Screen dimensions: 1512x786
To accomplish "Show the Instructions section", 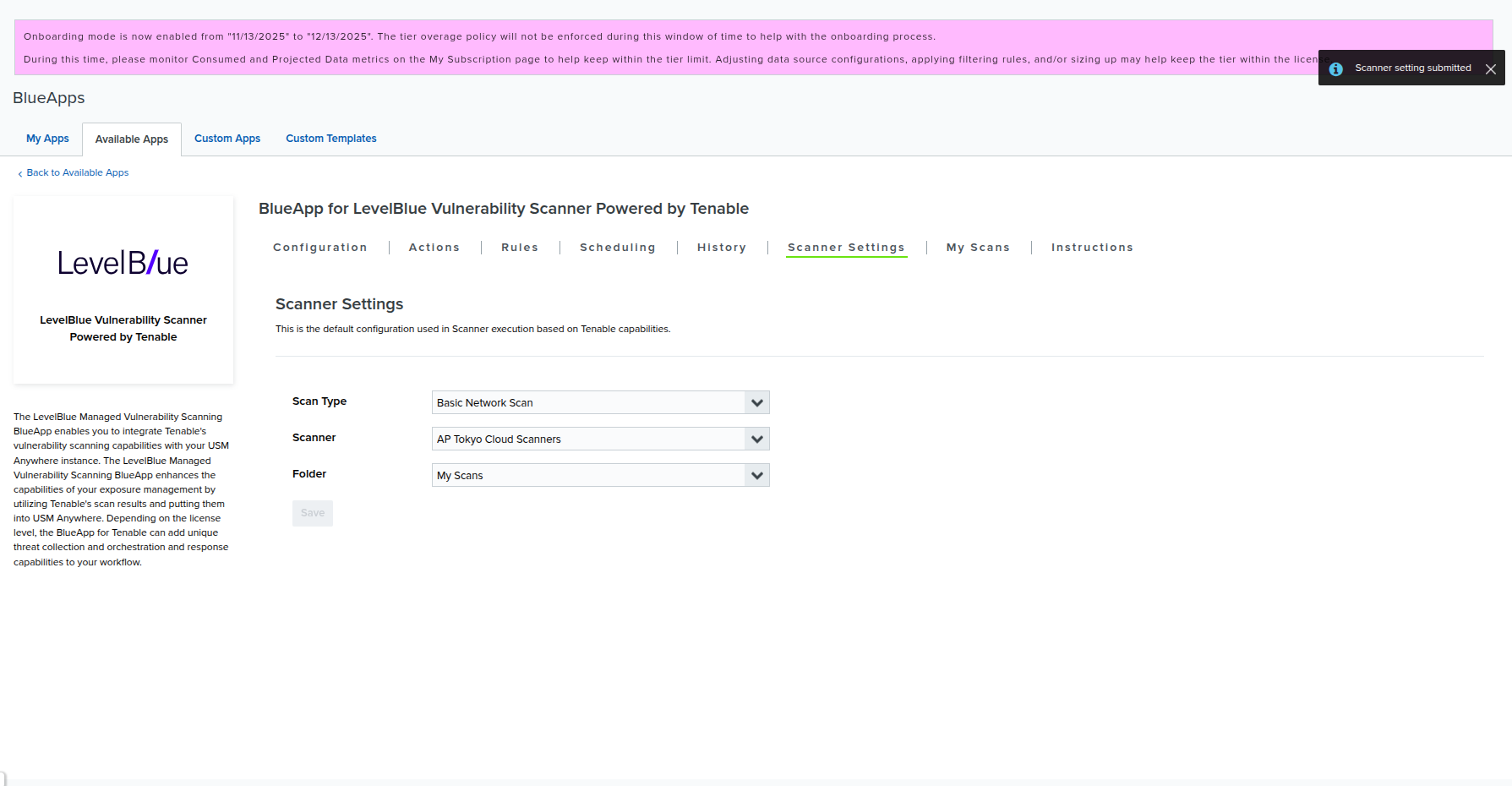I will tap(1092, 248).
